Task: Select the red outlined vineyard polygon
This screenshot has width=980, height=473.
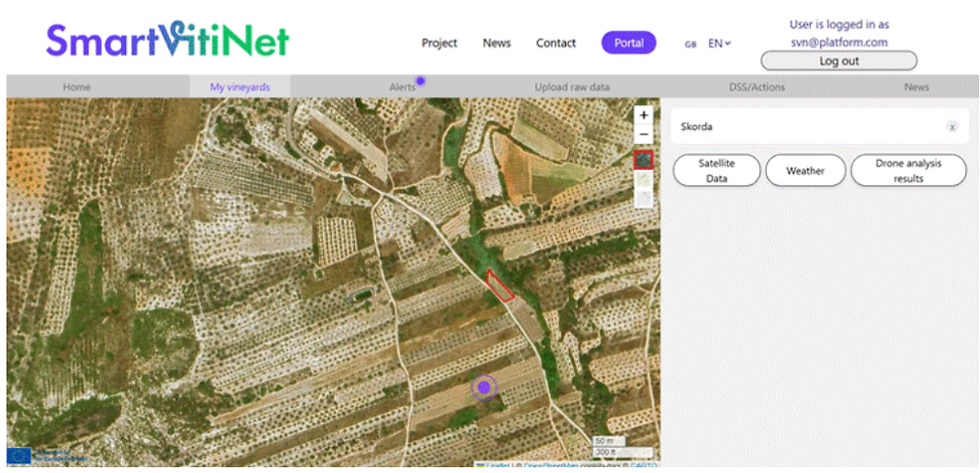Action: click(500, 286)
